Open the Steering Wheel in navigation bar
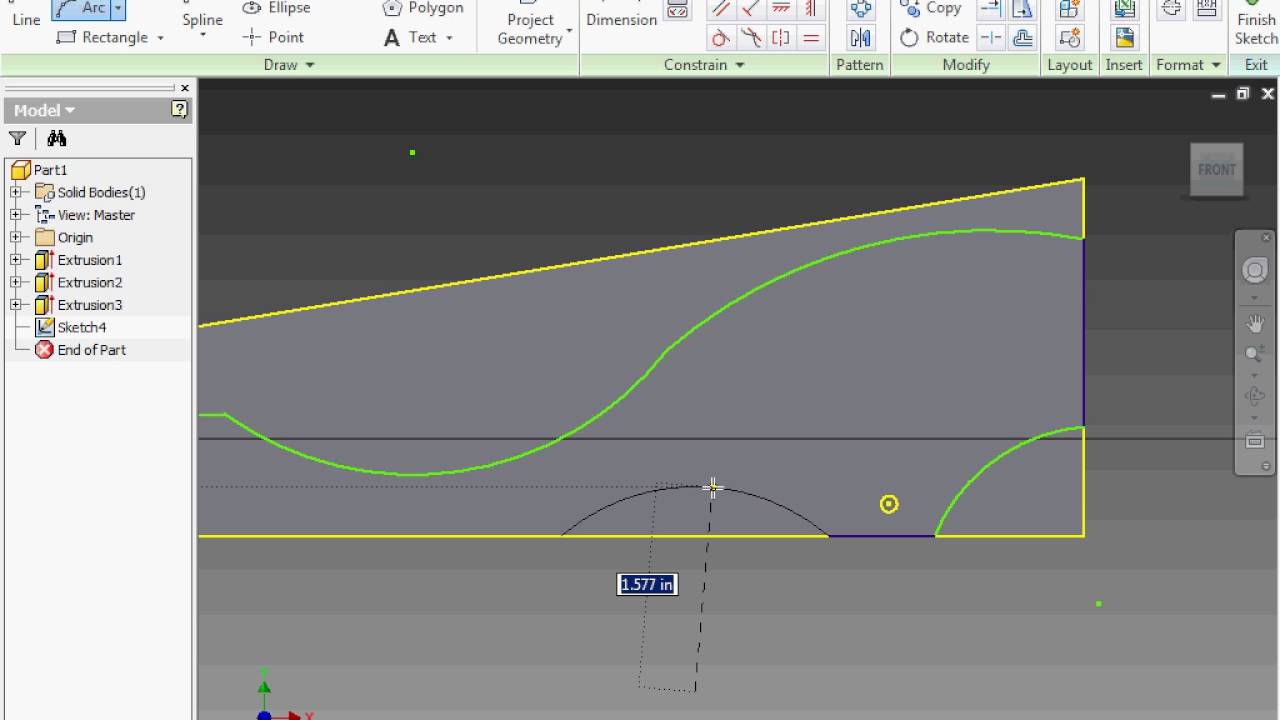This screenshot has width=1280, height=720. coord(1254,270)
